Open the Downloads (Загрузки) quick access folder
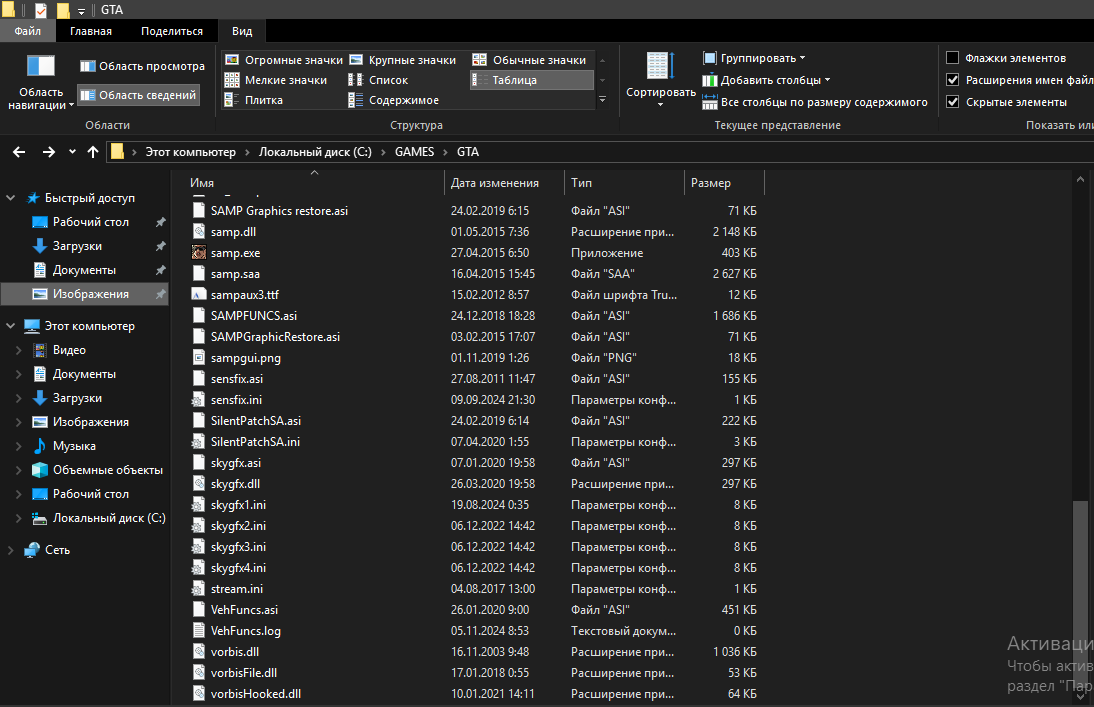The width and height of the screenshot is (1094, 707). coord(77,246)
